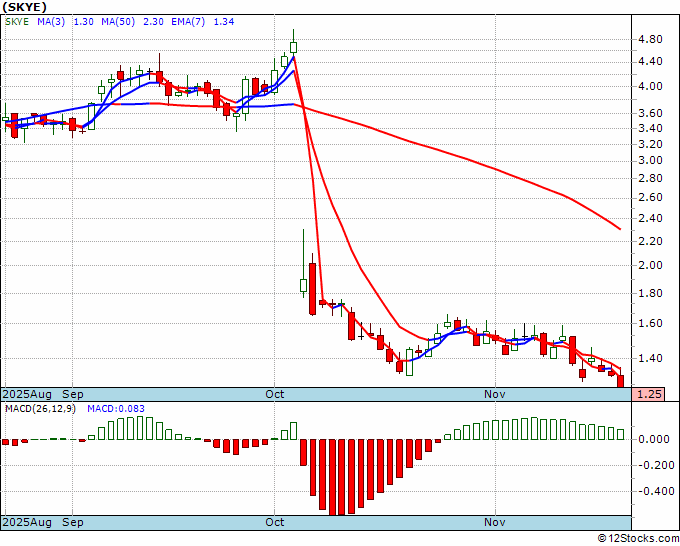Click the 3.20 price axis label
The width and height of the screenshot is (680, 546).
click(650, 144)
